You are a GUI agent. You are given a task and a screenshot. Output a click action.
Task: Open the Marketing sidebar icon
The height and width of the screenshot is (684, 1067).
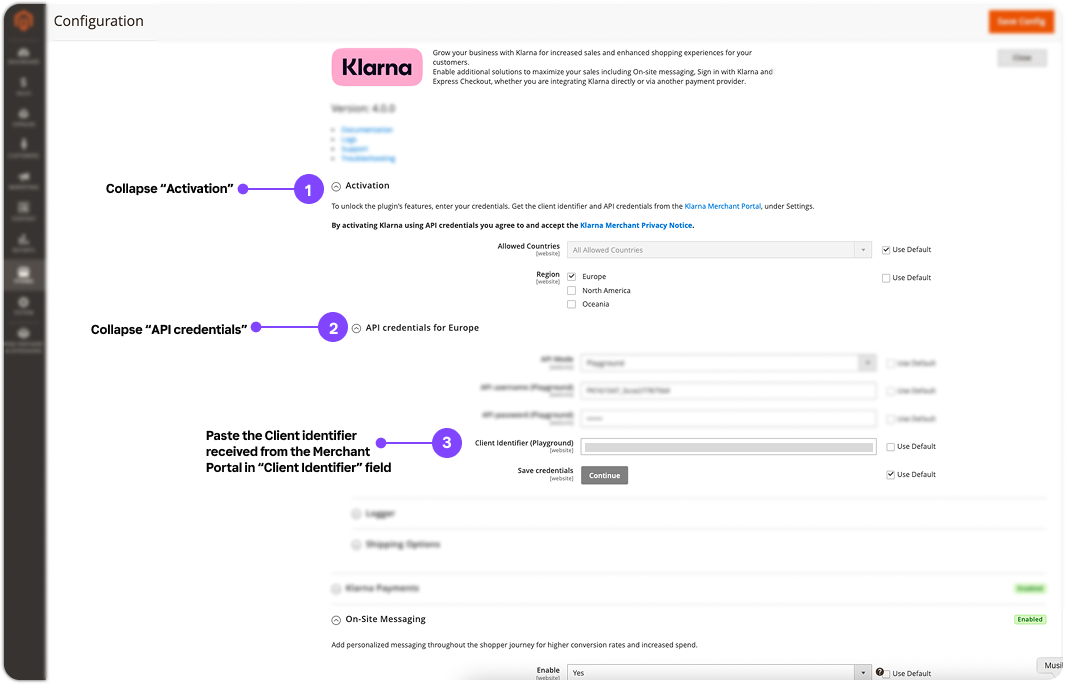(x=23, y=179)
